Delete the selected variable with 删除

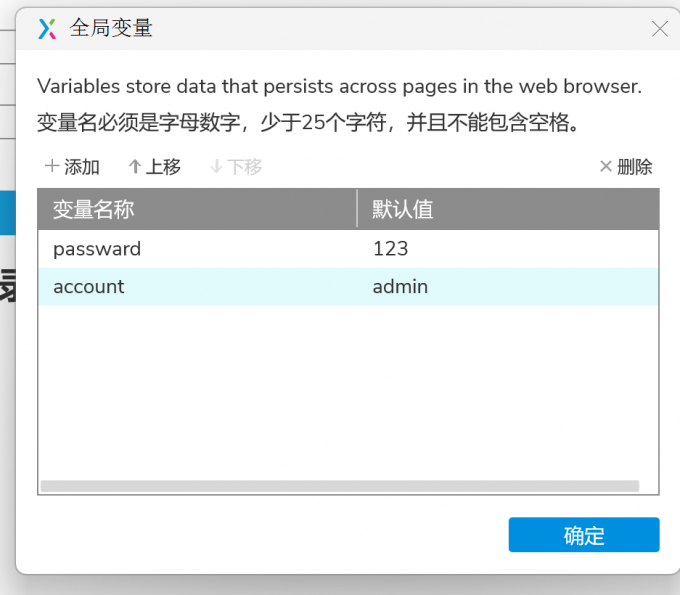click(626, 167)
